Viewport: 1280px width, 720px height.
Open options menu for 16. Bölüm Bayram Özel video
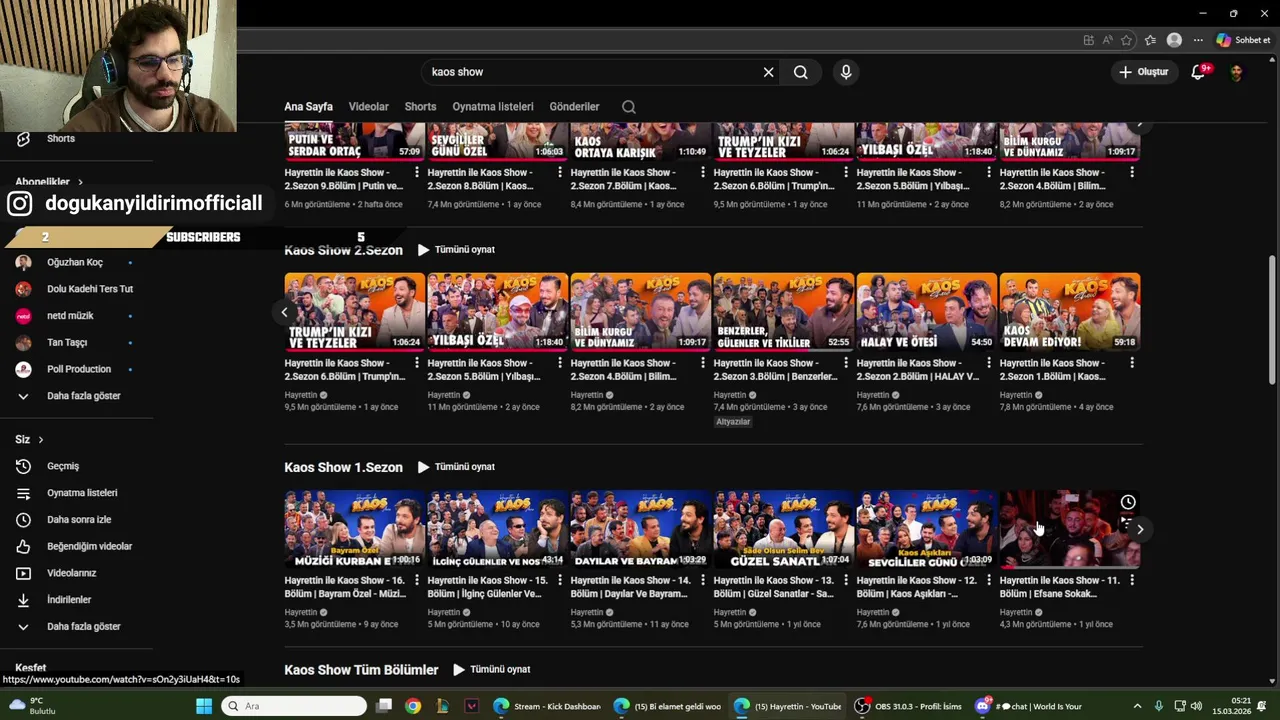(x=417, y=580)
